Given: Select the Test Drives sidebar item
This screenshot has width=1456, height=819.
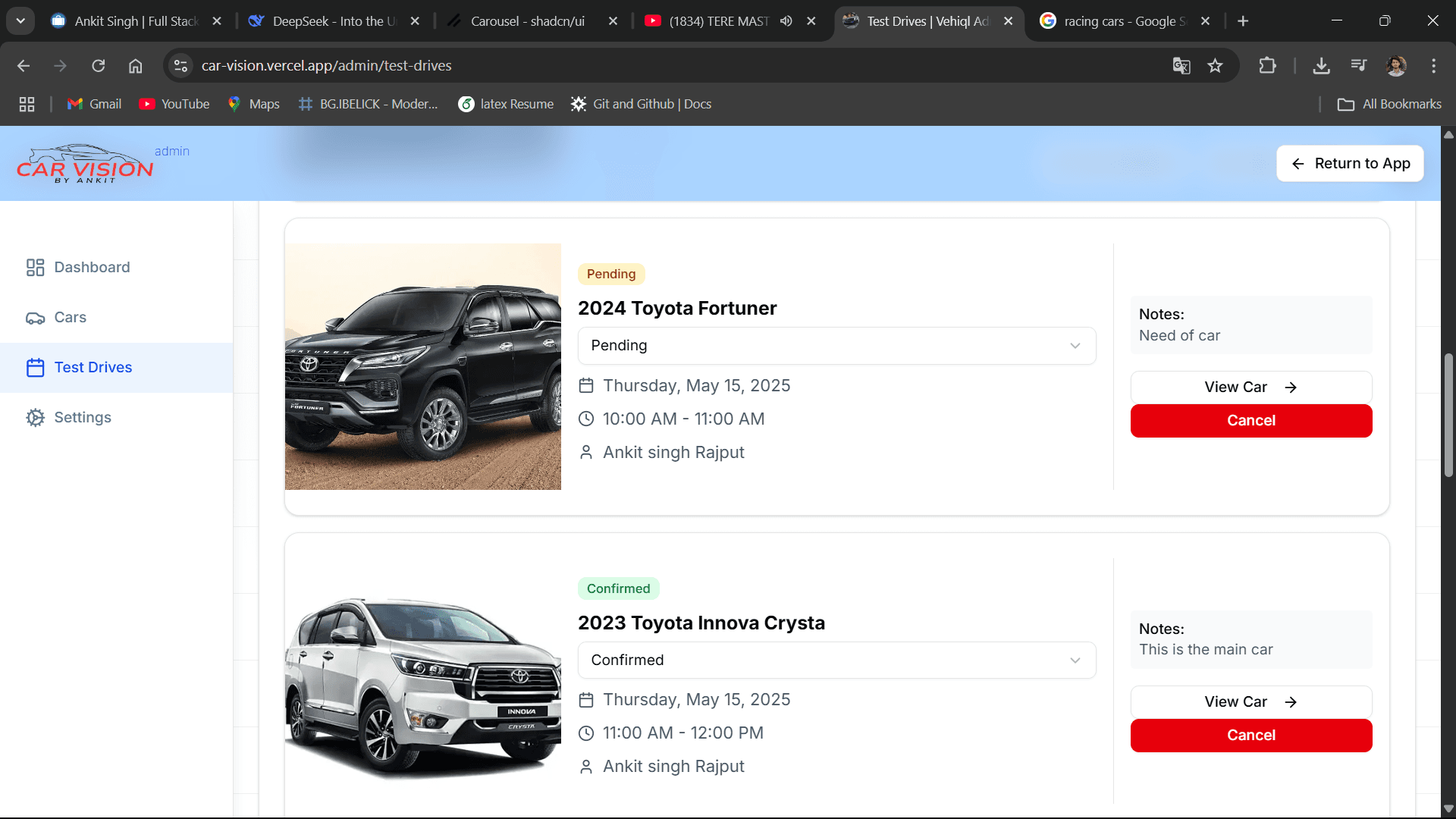Looking at the screenshot, I should pyautogui.click(x=116, y=367).
